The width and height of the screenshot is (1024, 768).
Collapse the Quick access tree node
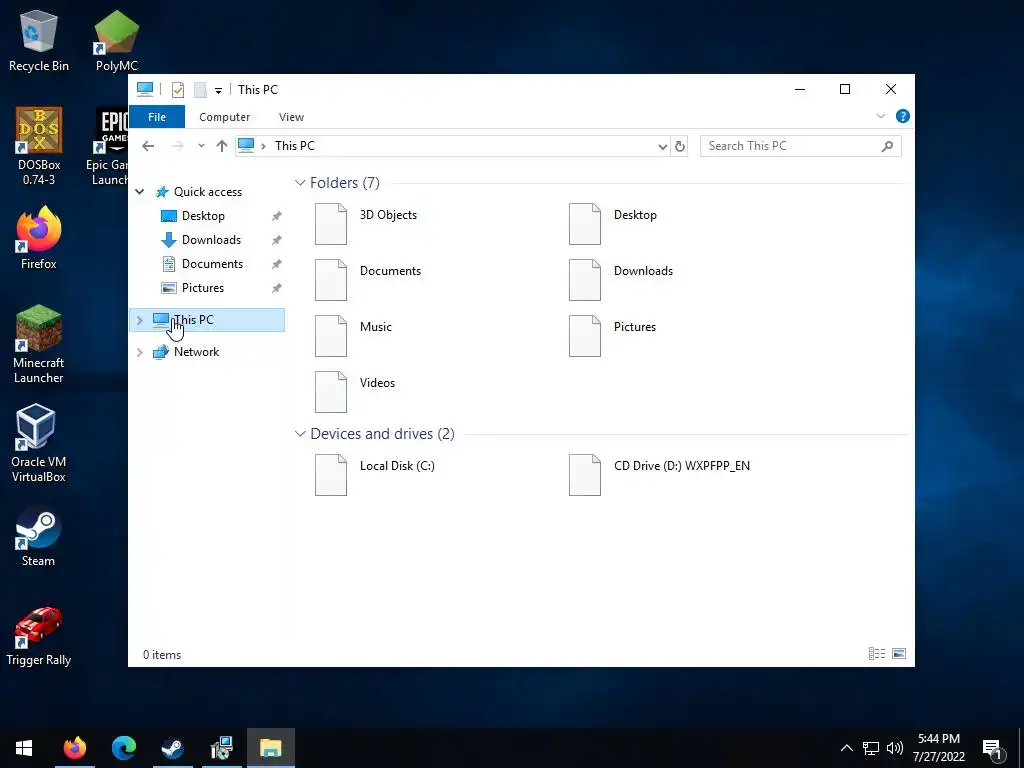pos(140,192)
